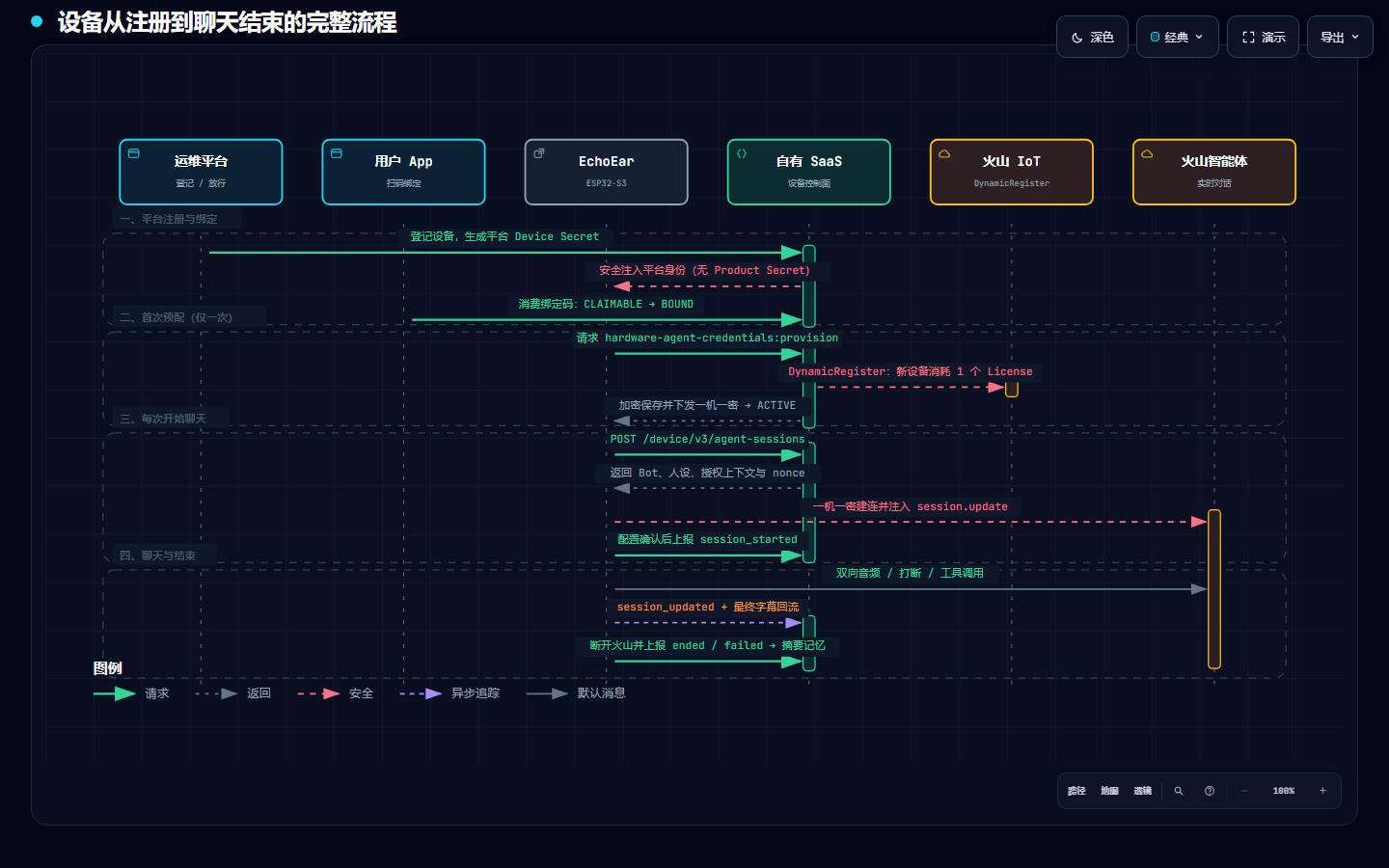This screenshot has width=1389, height=868.
Task: Select the 用户 App participant node
Action: click(403, 172)
